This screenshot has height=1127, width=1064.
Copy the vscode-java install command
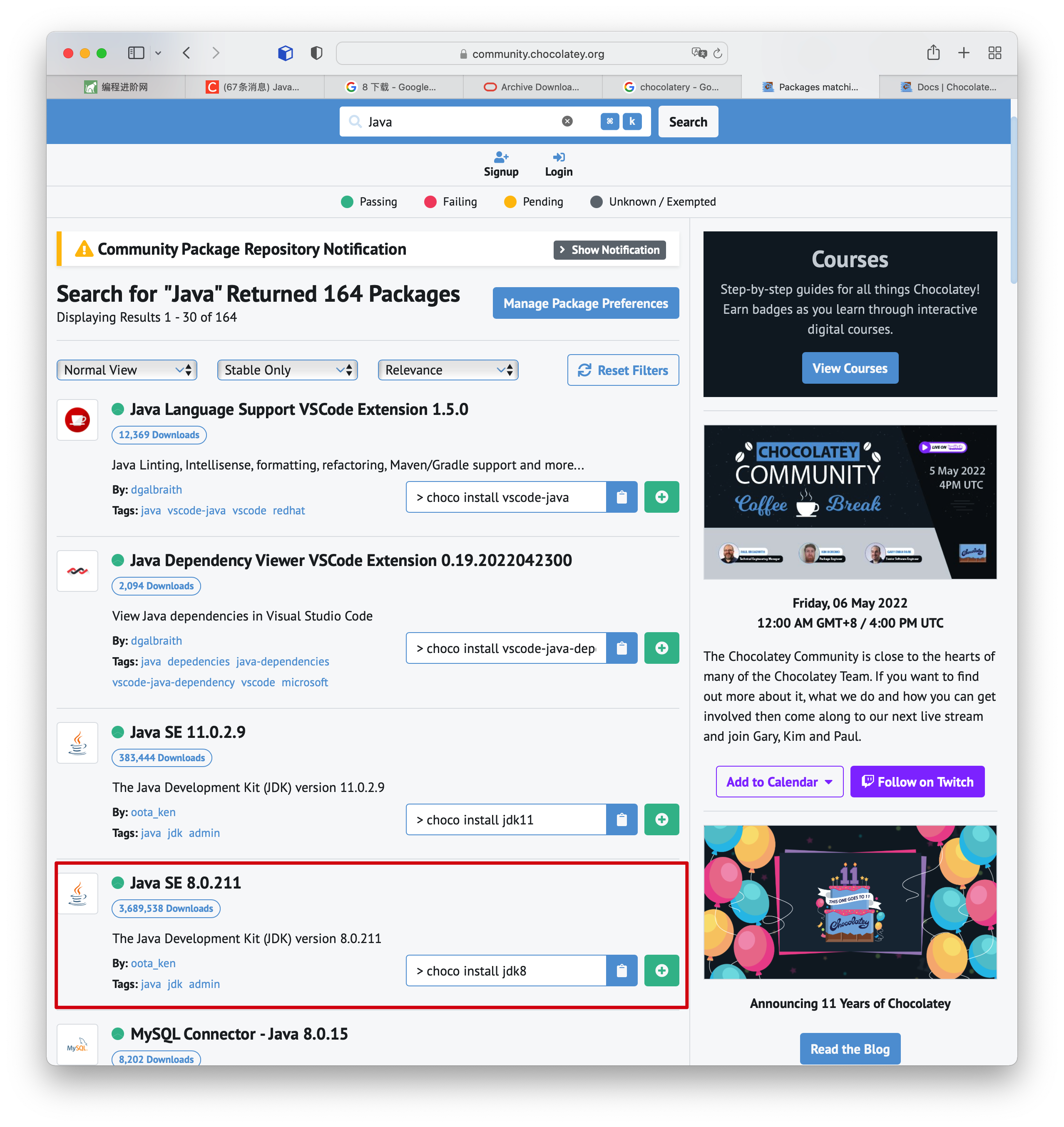[621, 497]
